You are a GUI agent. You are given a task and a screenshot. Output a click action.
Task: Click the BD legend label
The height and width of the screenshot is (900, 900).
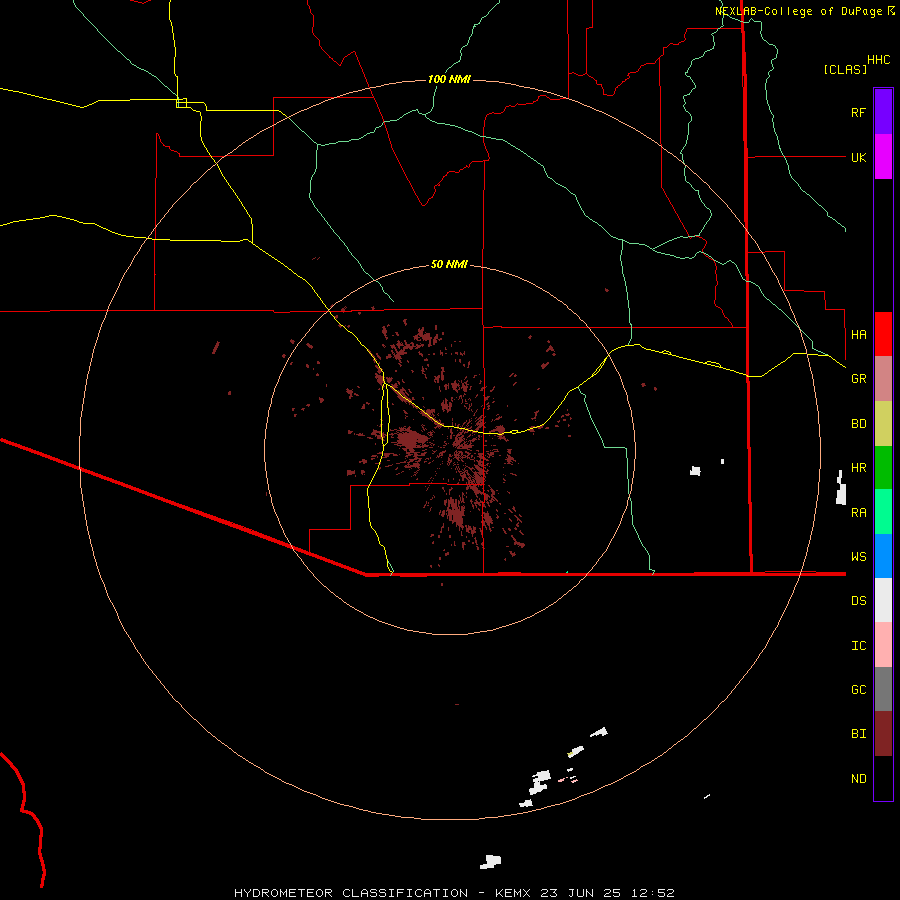(x=858, y=424)
